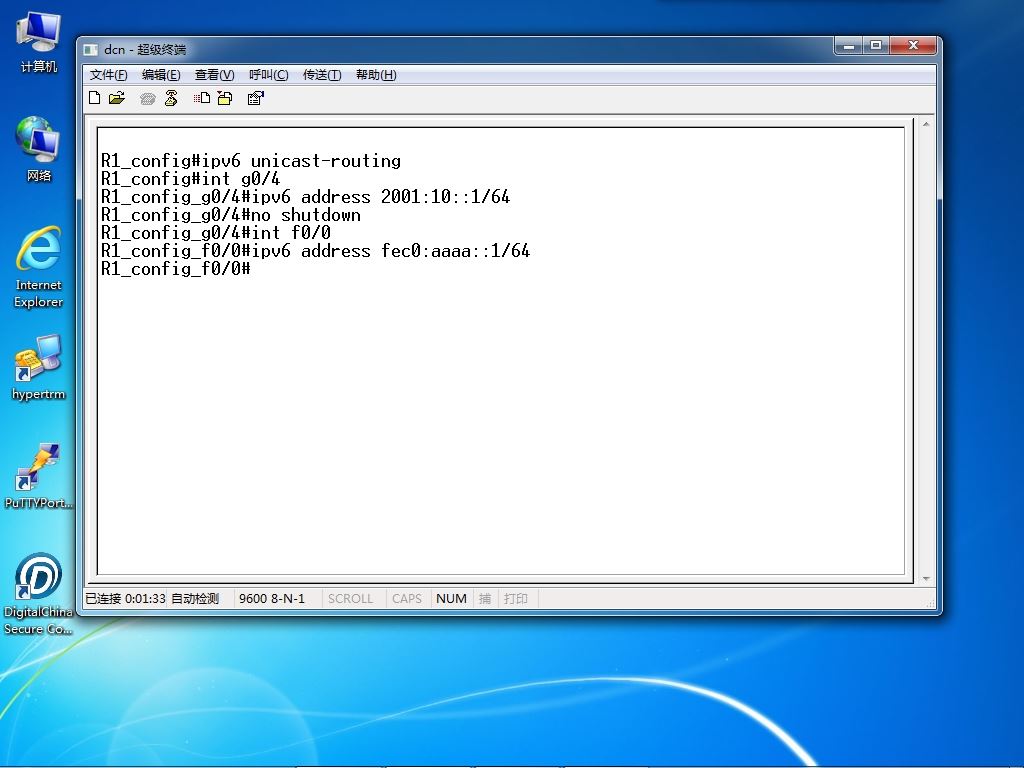
Task: Select the PuTTYPort desktop shortcut
Action: coord(39,475)
